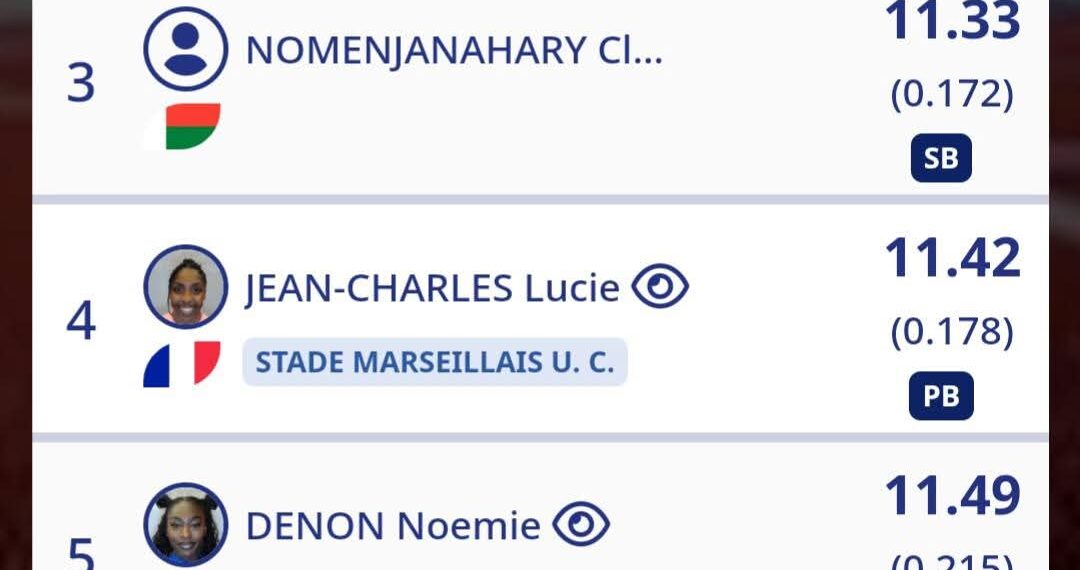1080x570 pixels.
Task: Click the 11.42 result time
Action: (953, 258)
